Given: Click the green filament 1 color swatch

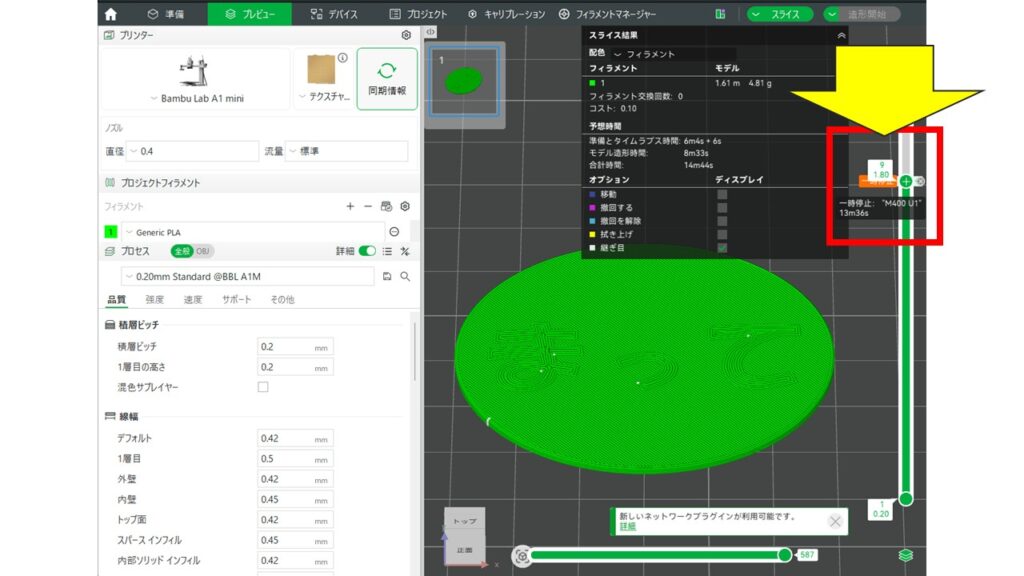Looking at the screenshot, I should pyautogui.click(x=110, y=232).
